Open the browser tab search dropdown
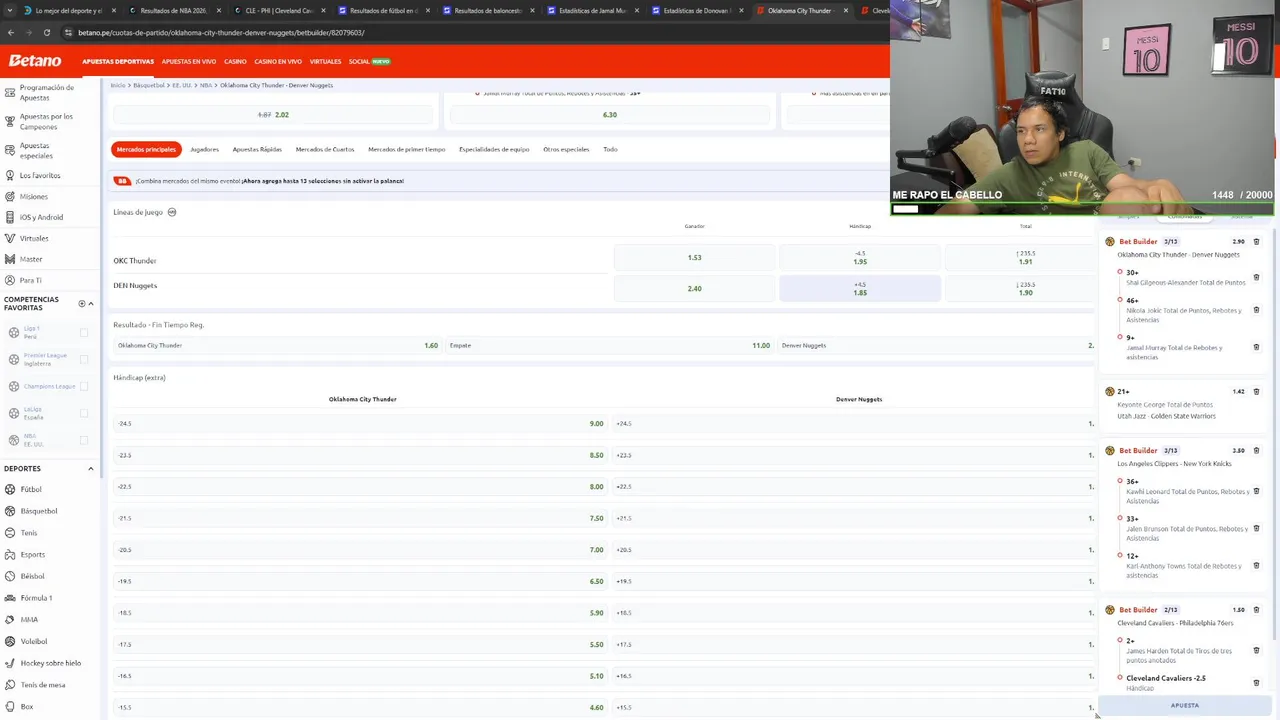1280x720 pixels. click(8, 10)
